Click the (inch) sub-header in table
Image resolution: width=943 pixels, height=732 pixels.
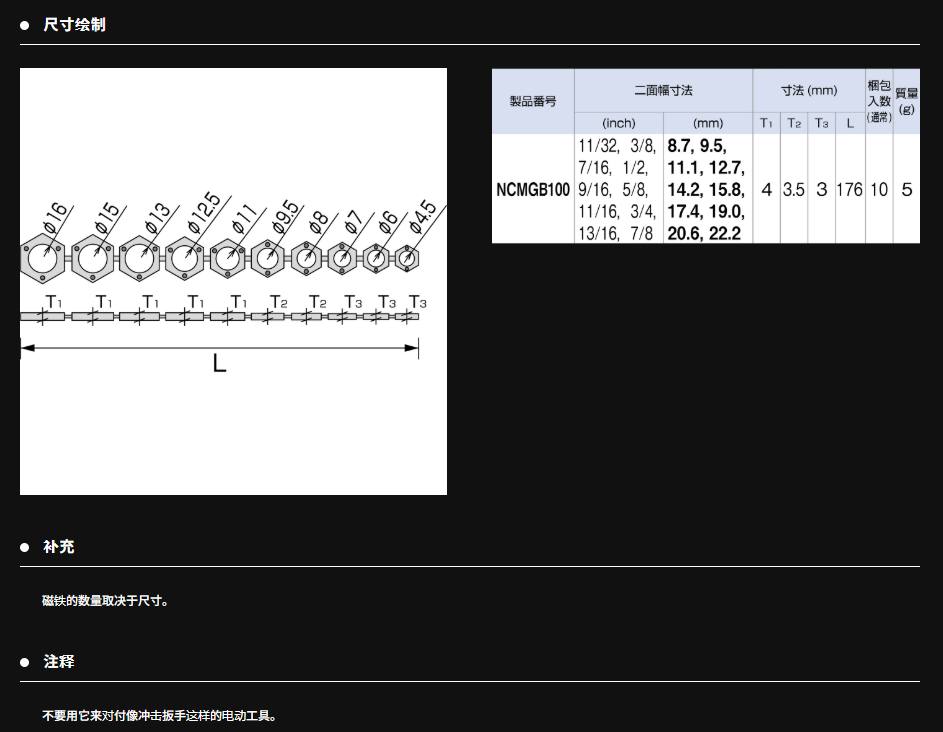point(618,123)
